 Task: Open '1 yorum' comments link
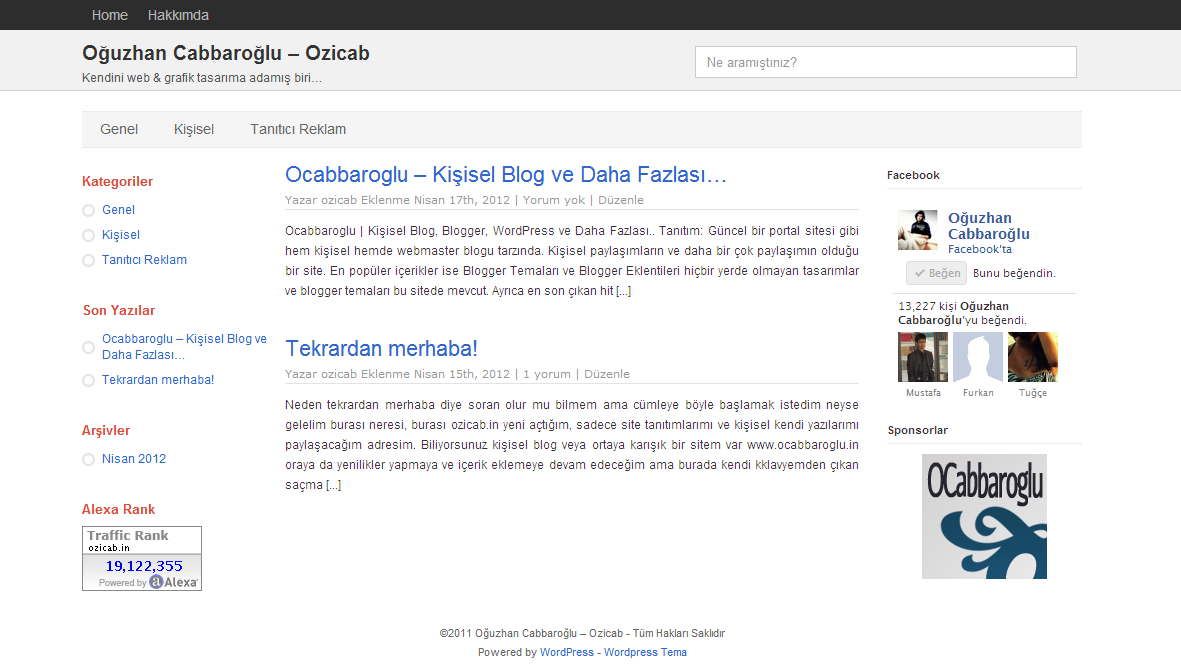(547, 374)
